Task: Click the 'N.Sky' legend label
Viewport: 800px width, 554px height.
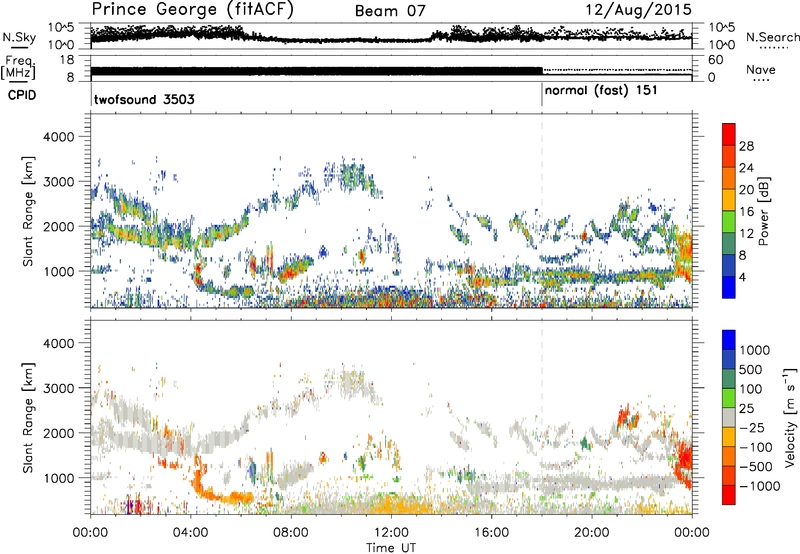Action: pos(19,37)
